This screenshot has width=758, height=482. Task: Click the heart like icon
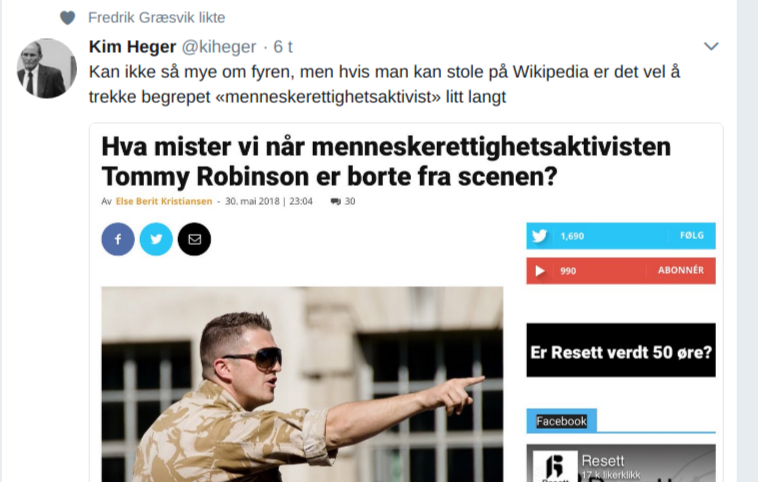coord(68,18)
